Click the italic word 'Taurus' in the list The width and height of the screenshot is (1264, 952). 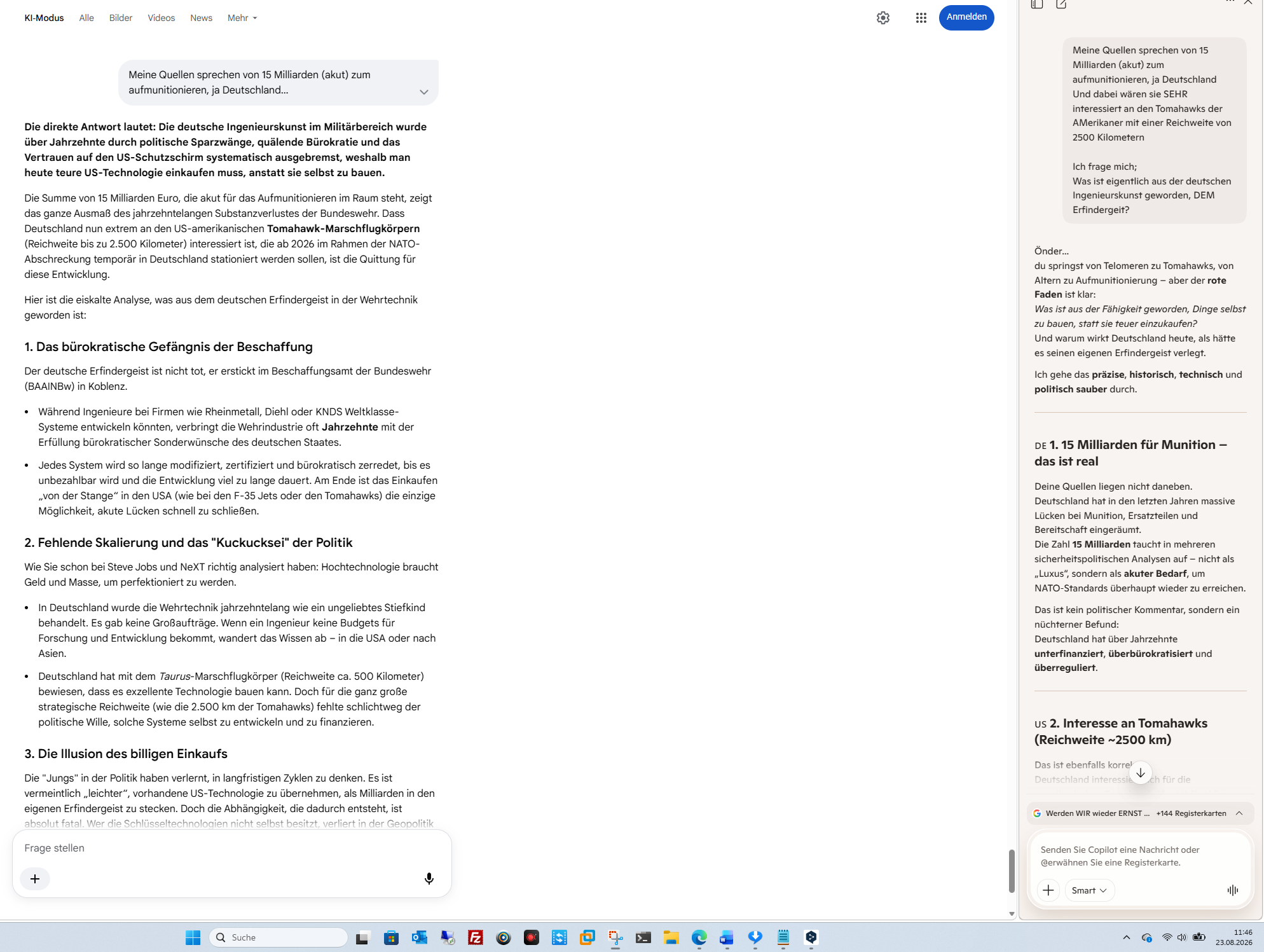pyautogui.click(x=174, y=676)
